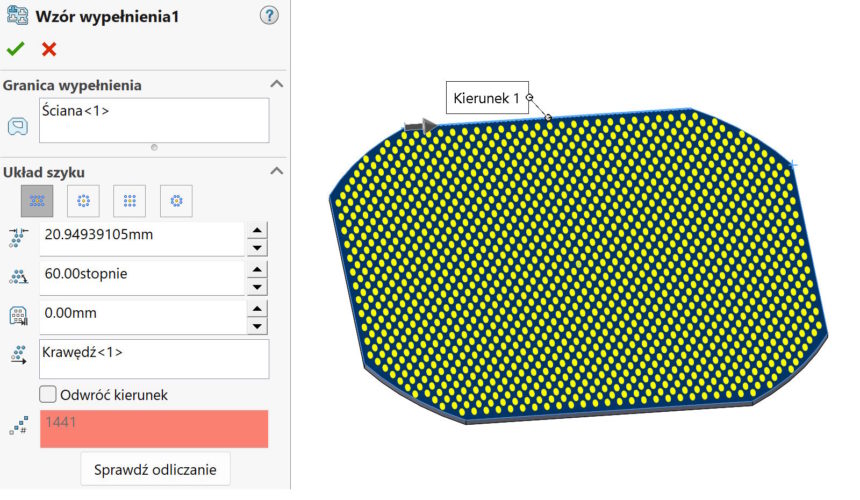This screenshot has width=860, height=500.
Task: Open help for Wzór wypełnienia1
Action: tap(268, 16)
